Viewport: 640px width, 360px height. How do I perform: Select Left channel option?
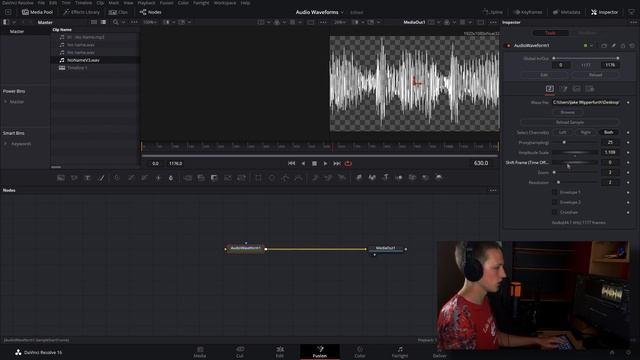562,132
